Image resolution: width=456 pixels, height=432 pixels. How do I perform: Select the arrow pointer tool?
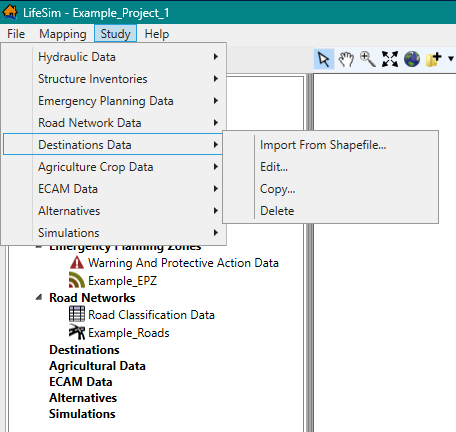point(324,59)
